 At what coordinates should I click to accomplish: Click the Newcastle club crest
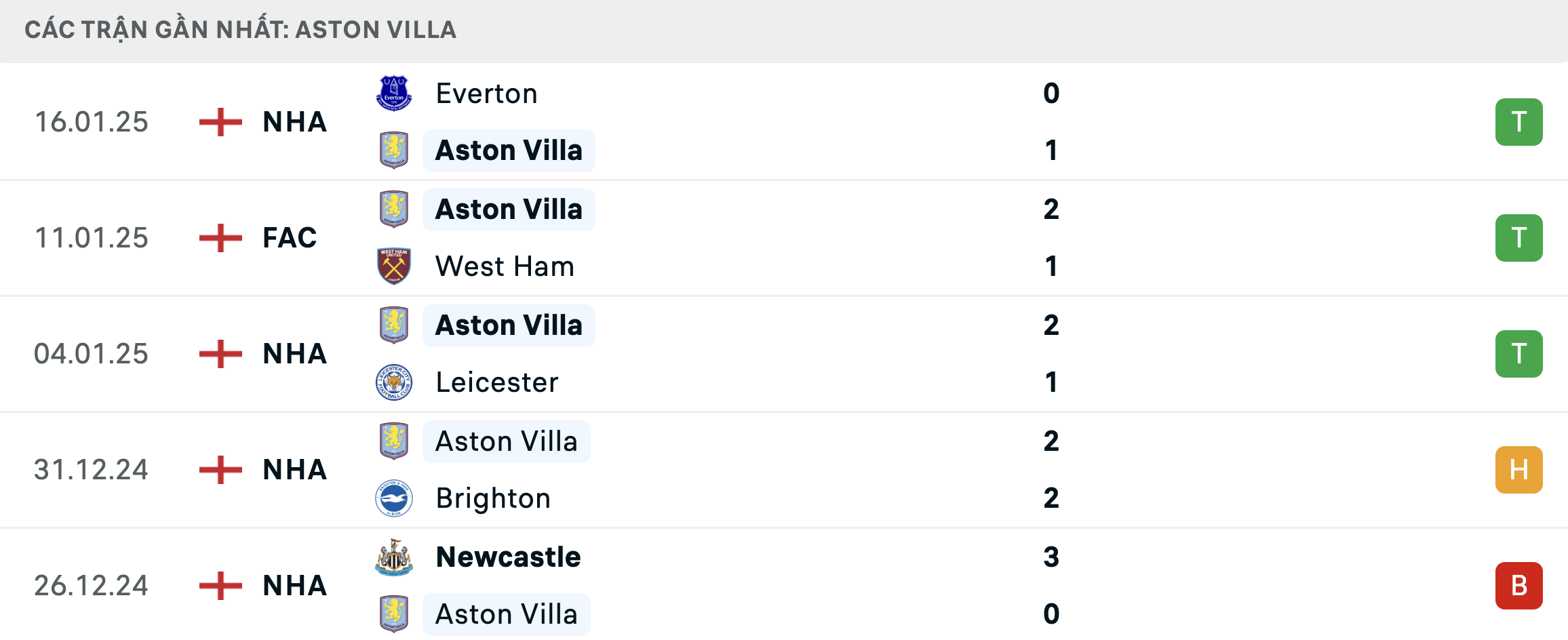click(393, 557)
